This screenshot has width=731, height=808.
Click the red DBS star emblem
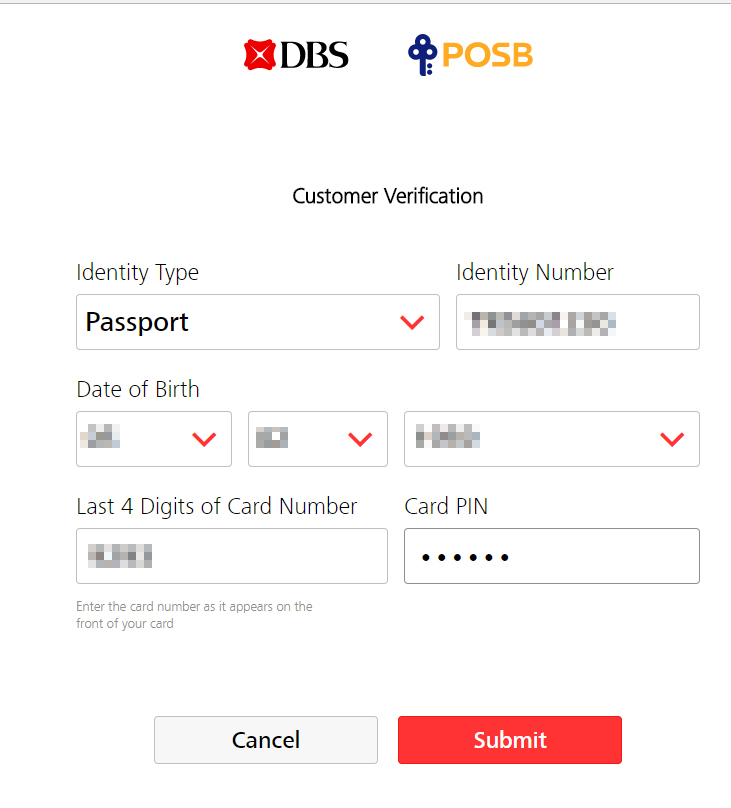click(x=259, y=55)
